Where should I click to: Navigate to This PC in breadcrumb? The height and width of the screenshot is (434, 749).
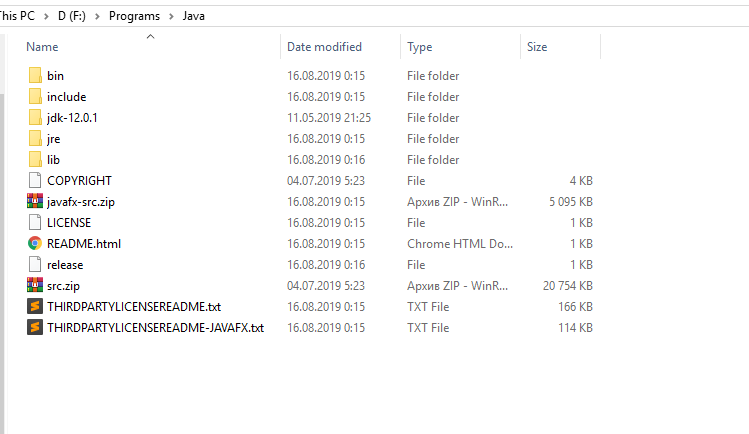point(17,16)
